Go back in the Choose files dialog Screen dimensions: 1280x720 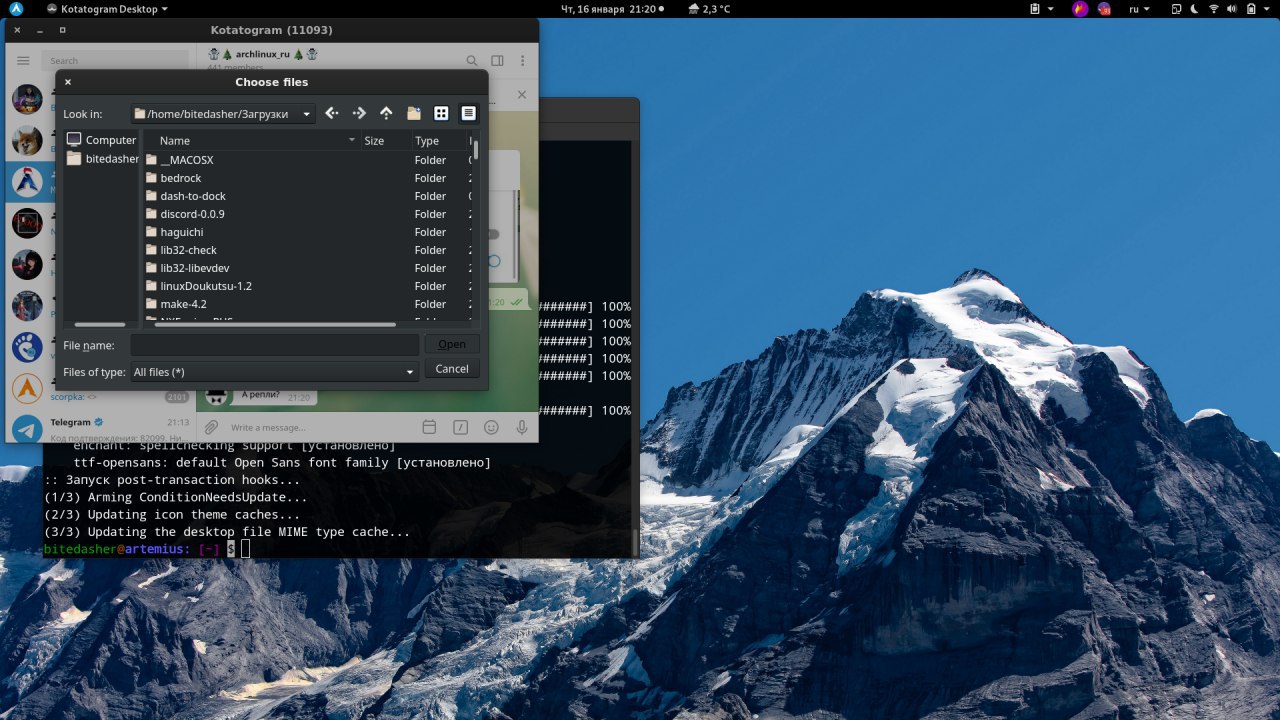(x=332, y=113)
